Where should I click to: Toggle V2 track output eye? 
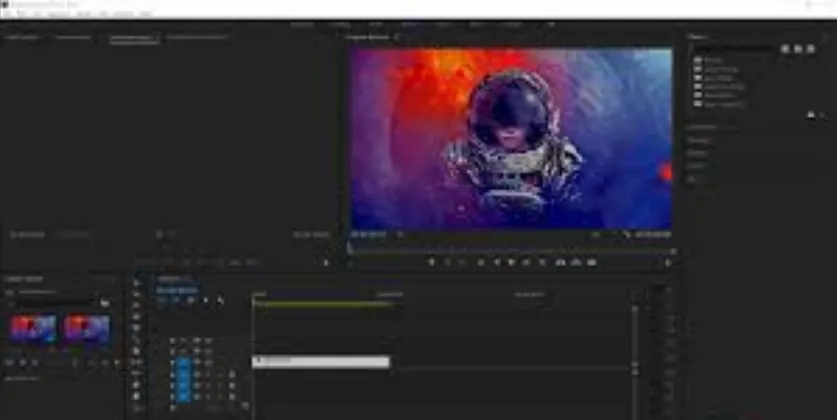(208, 352)
